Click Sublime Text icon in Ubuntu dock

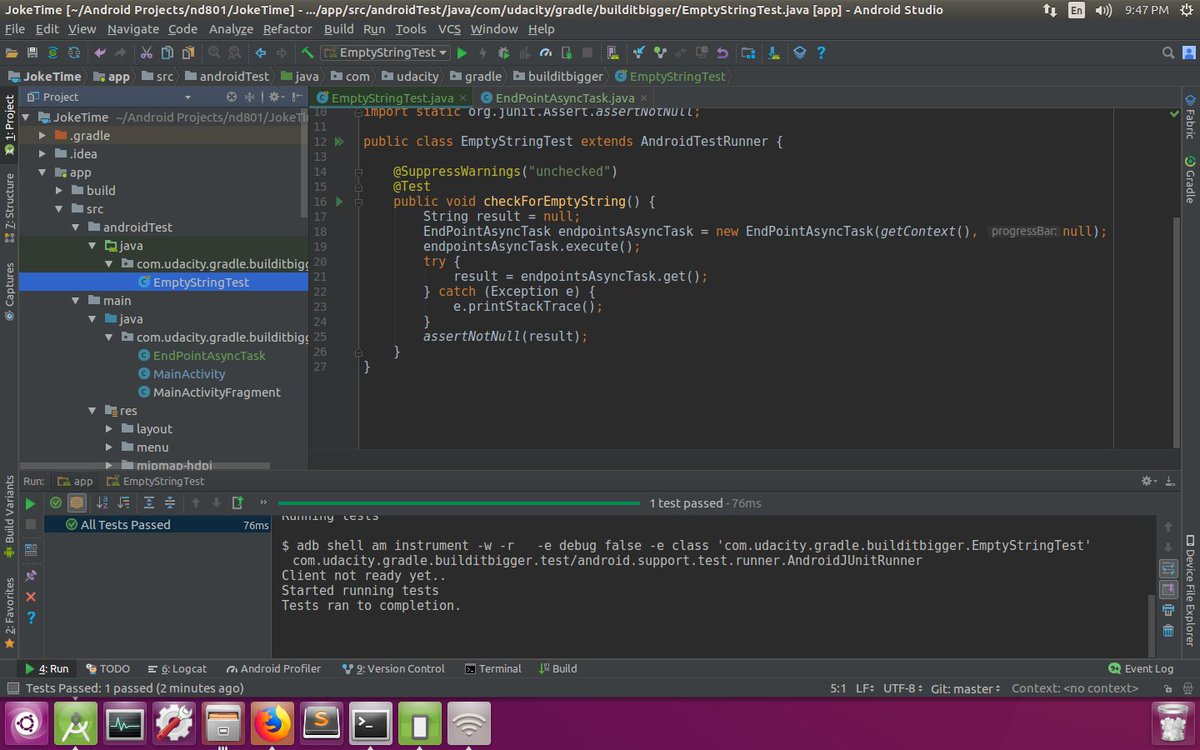coord(321,723)
